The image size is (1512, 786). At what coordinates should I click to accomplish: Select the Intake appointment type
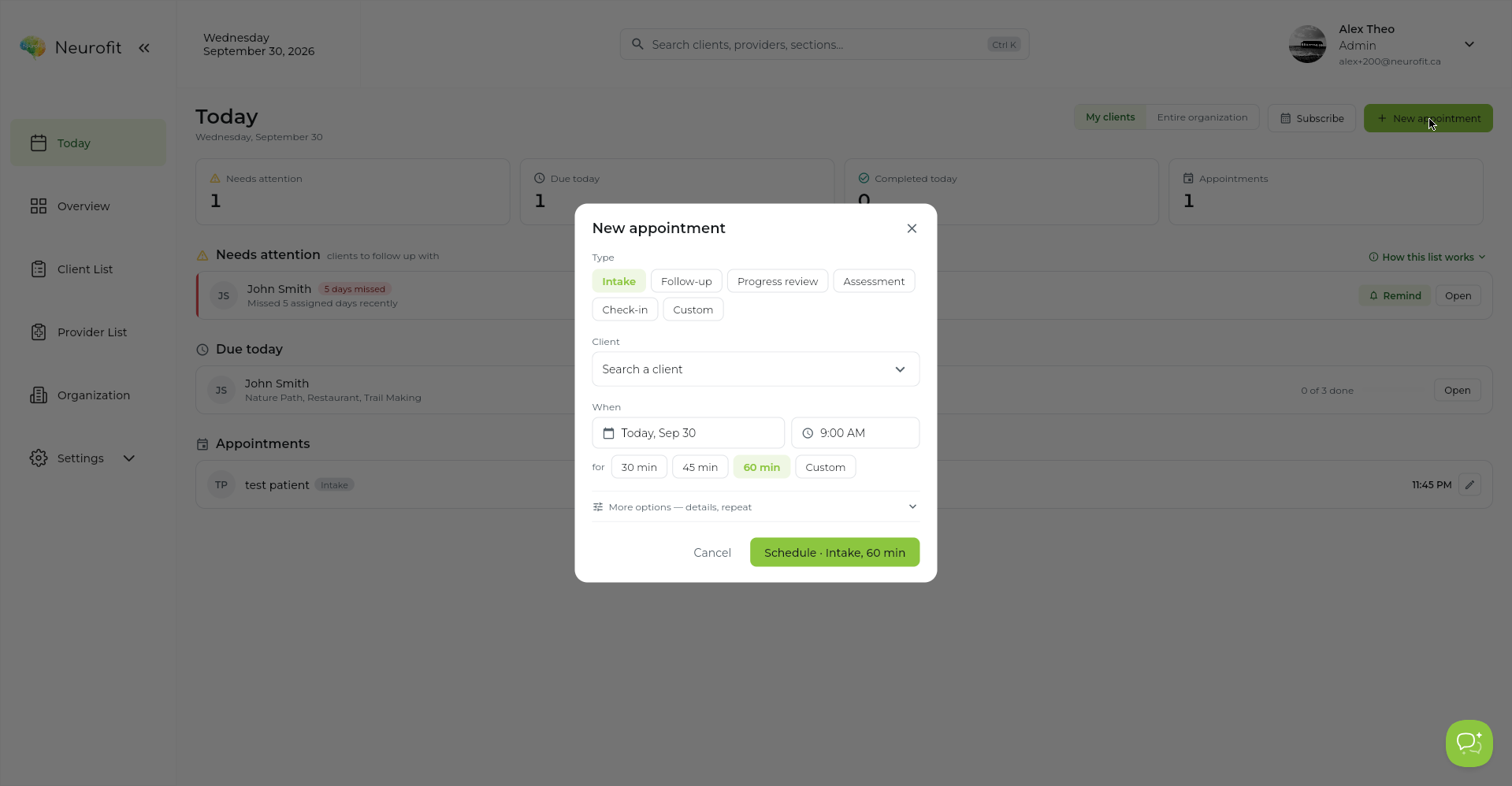click(619, 281)
